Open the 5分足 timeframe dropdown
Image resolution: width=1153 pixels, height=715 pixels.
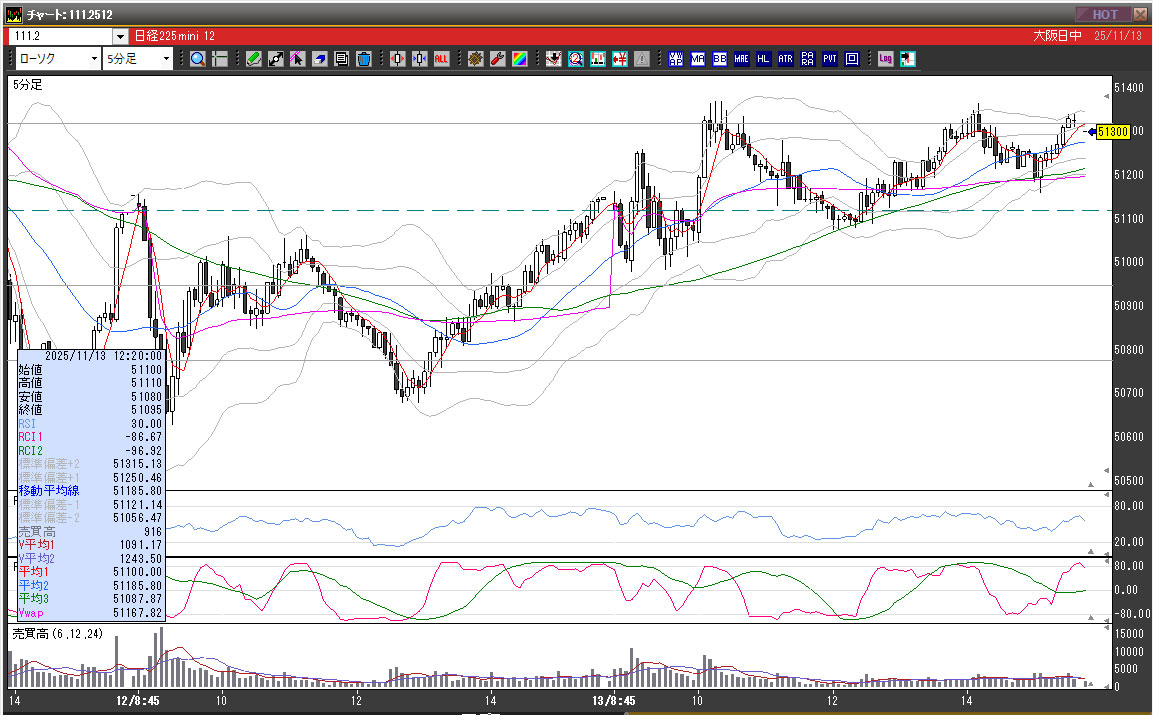pyautogui.click(x=166, y=59)
